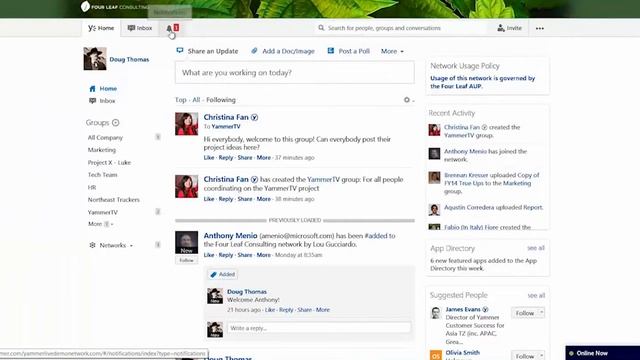Open dropdown arrow beside James Evans Follow
The image size is (640, 360).
tap(541, 313)
